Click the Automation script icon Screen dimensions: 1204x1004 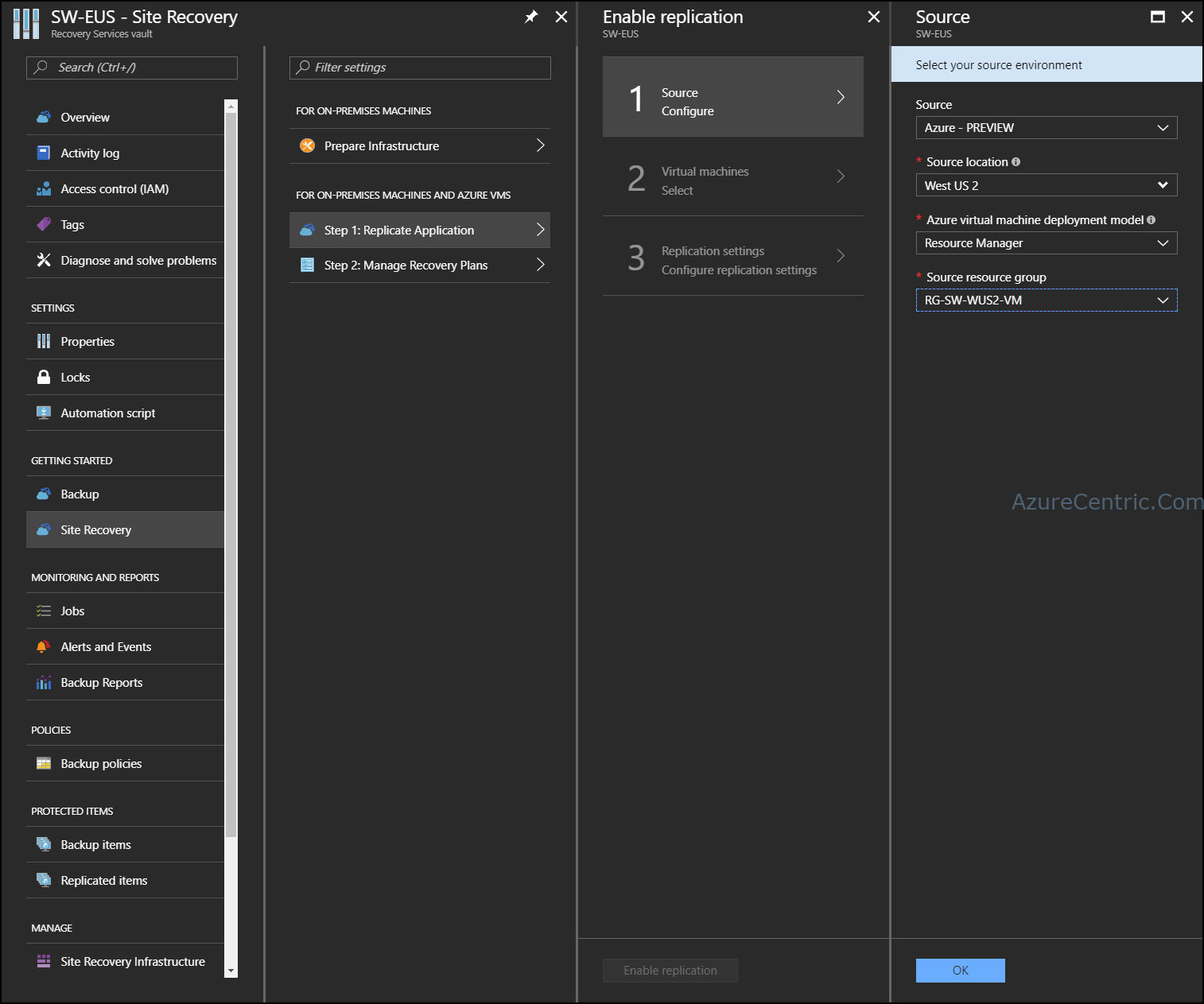44,413
